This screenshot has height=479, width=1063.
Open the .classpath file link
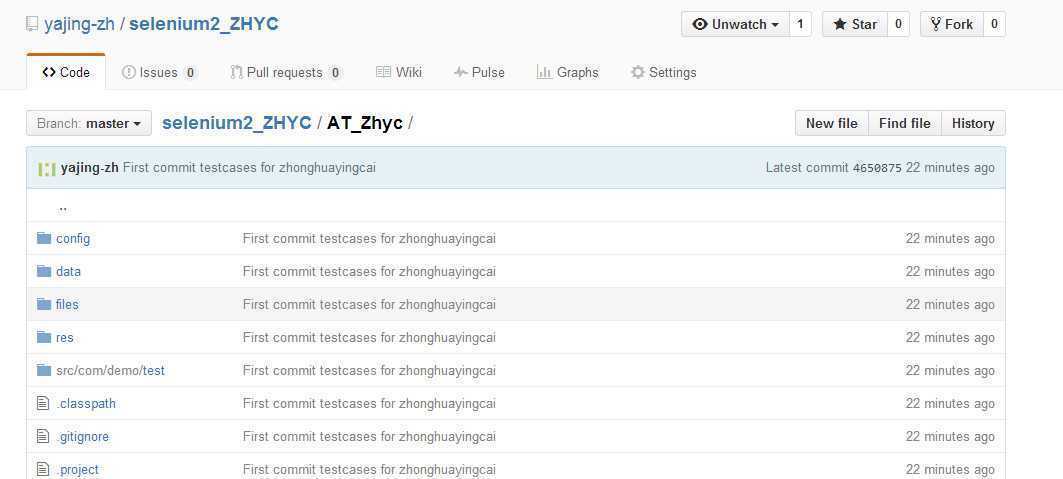86,403
